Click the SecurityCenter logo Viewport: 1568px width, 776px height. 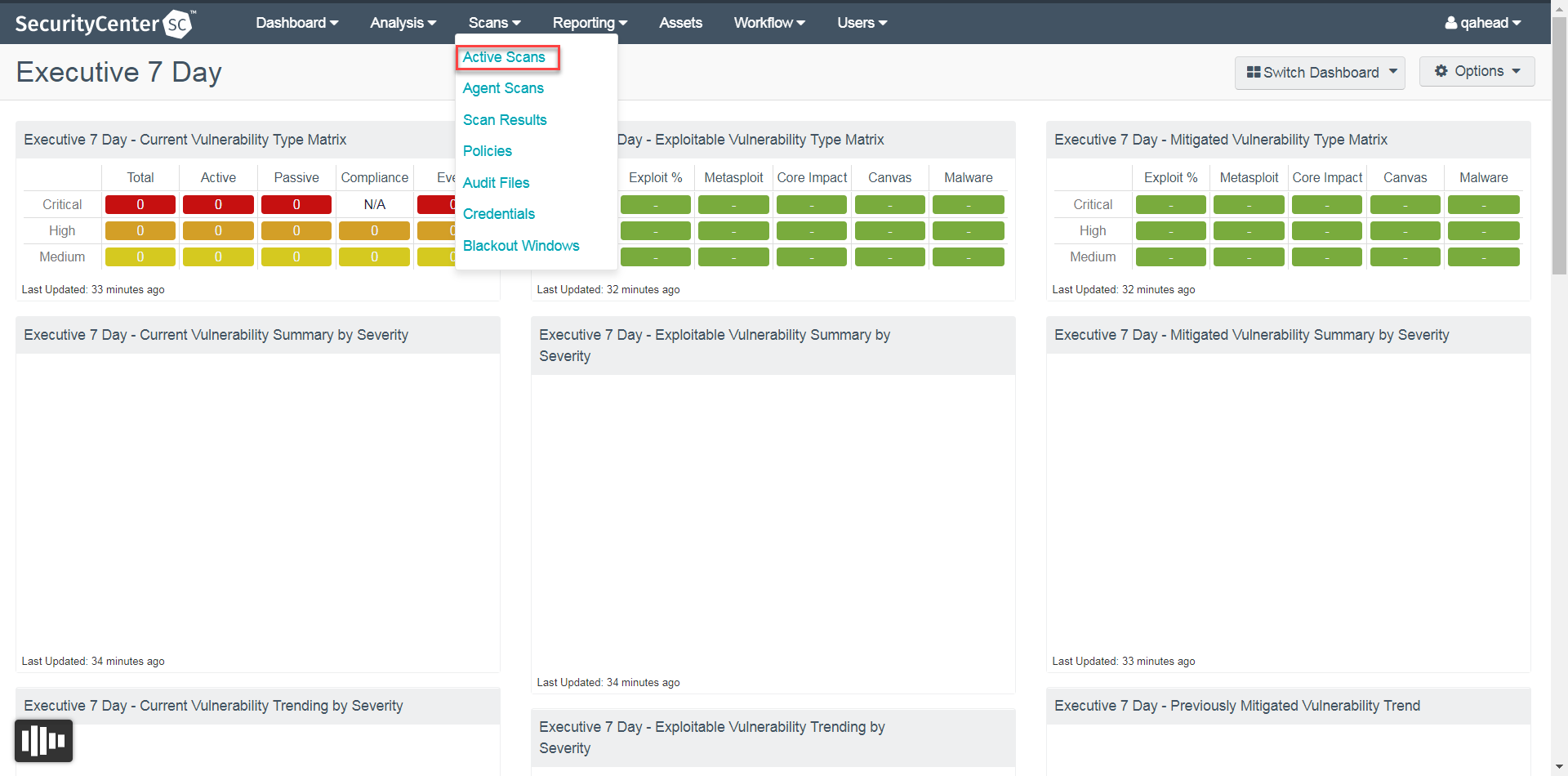click(x=105, y=24)
